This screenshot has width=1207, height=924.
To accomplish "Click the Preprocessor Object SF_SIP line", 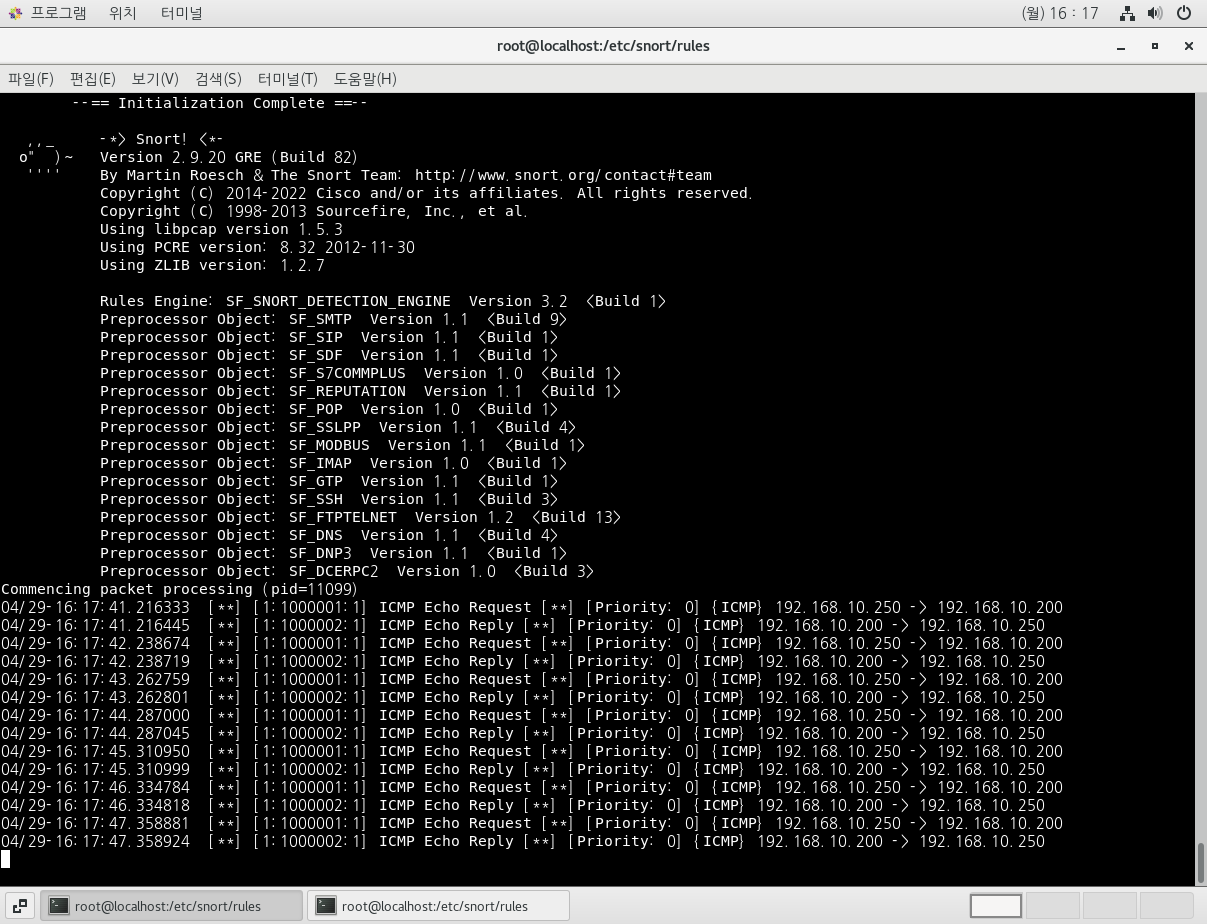I will click(x=329, y=337).
